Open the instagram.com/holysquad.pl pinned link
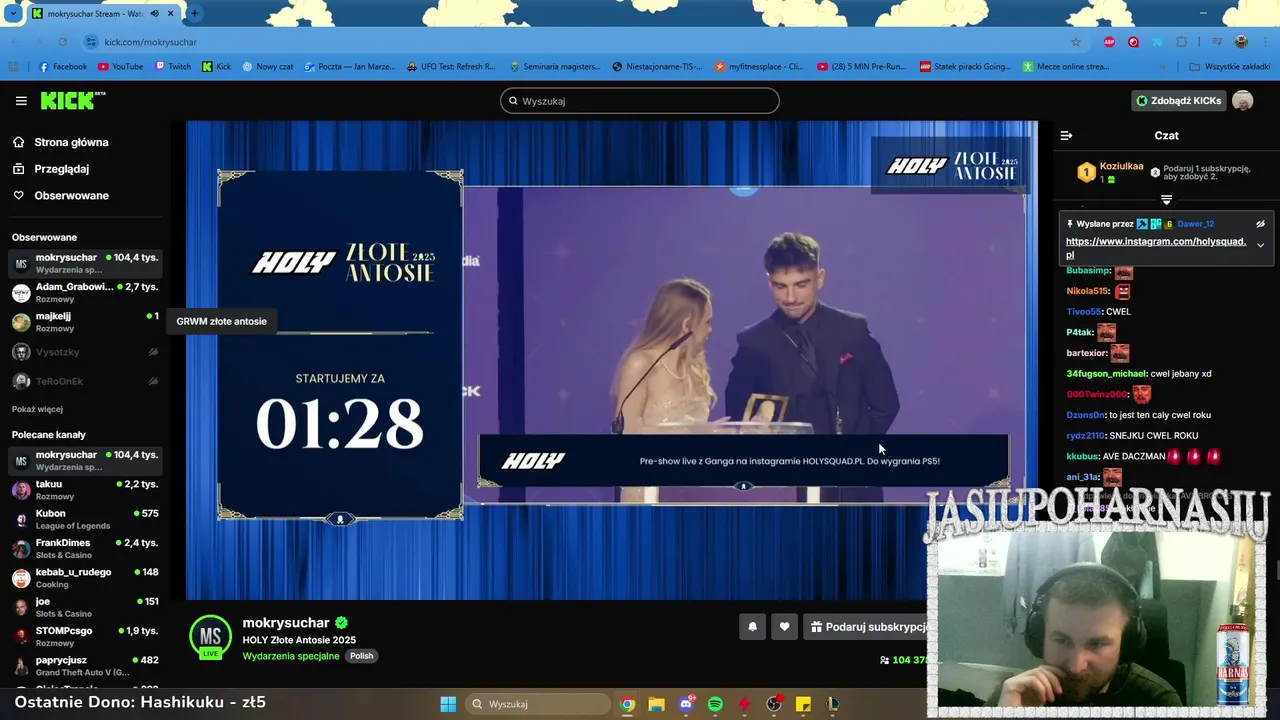This screenshot has width=1280, height=720. (1156, 248)
